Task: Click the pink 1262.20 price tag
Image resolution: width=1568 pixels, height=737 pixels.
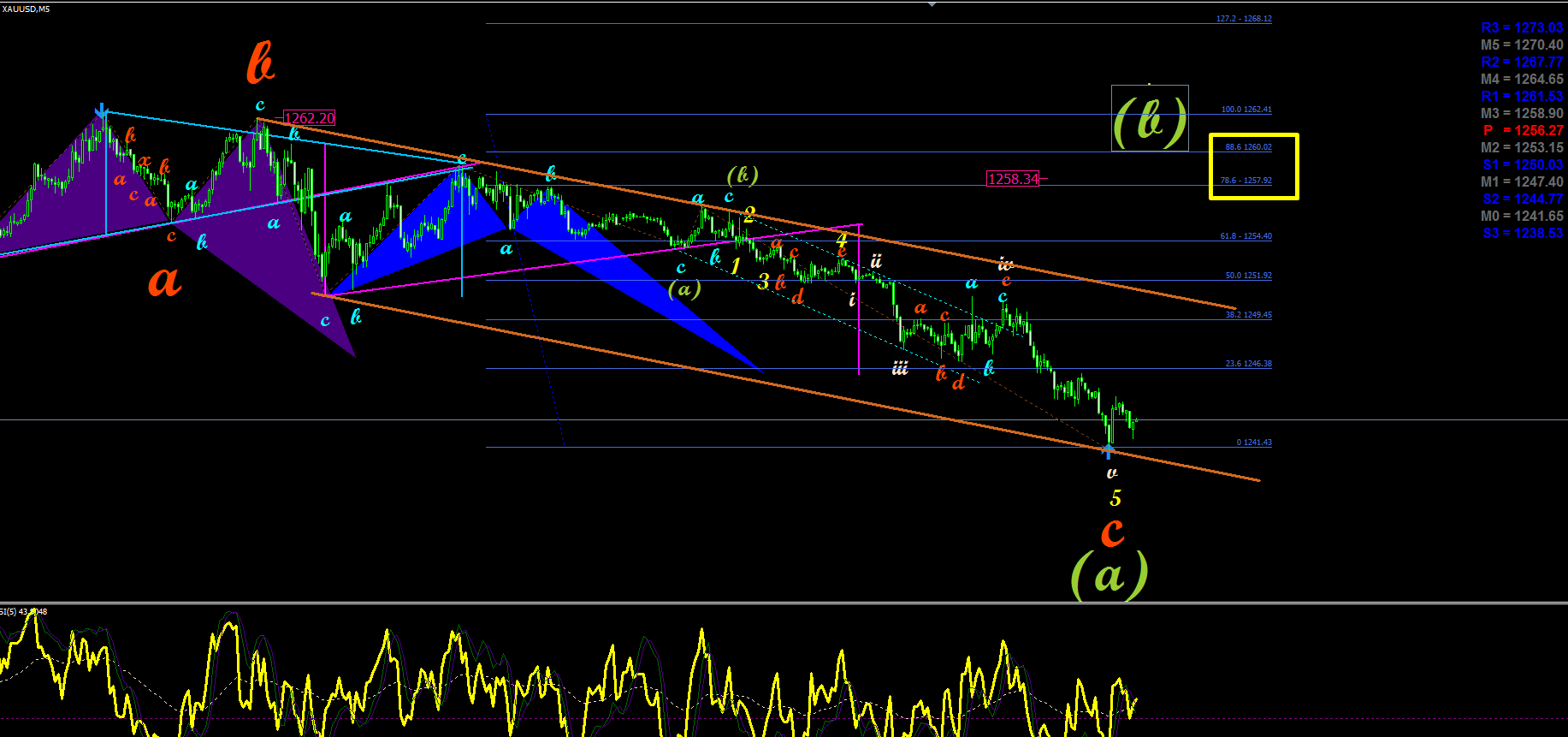Action: (310, 118)
